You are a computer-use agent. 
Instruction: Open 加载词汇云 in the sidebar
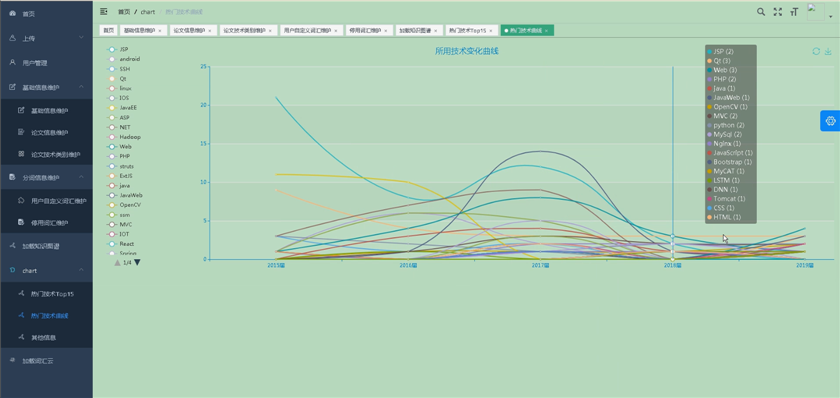click(x=46, y=361)
